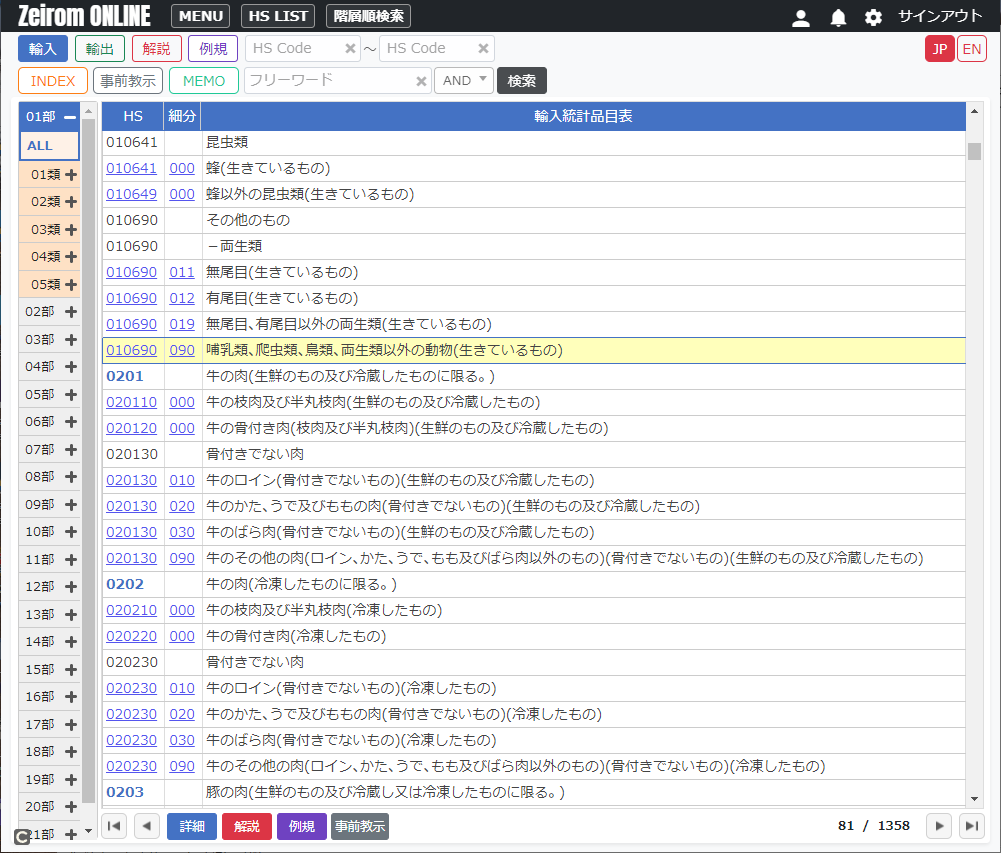The height and width of the screenshot is (853, 1001).
Task: Jump to the last page
Action: 971,826
